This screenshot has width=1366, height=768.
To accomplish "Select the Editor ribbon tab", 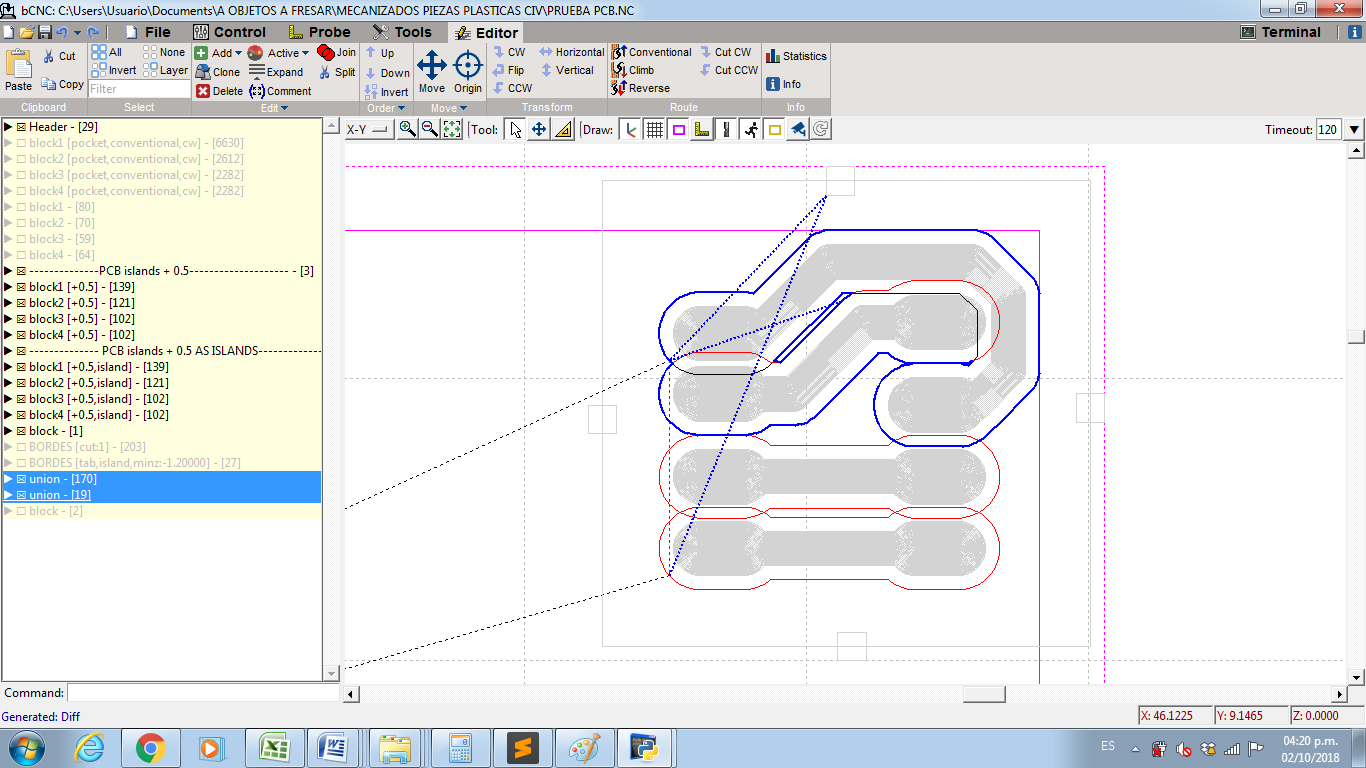I will pyautogui.click(x=486, y=32).
